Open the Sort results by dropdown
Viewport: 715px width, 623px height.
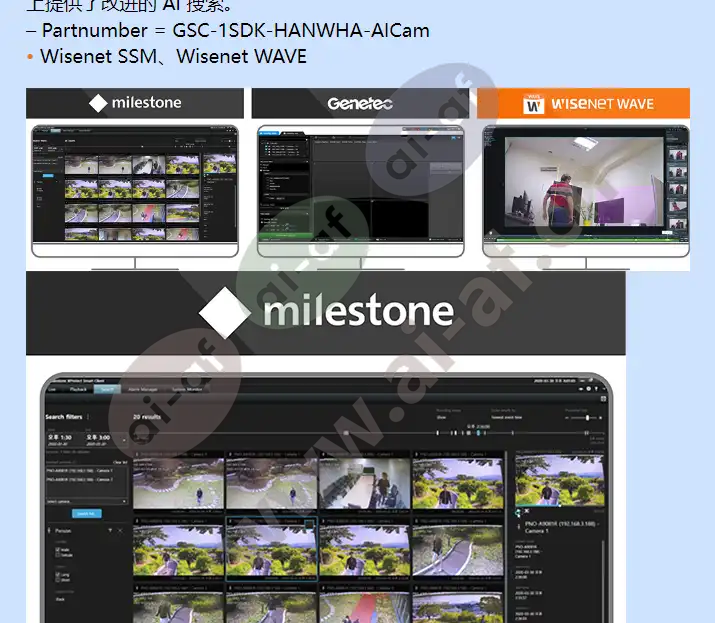click(507, 417)
